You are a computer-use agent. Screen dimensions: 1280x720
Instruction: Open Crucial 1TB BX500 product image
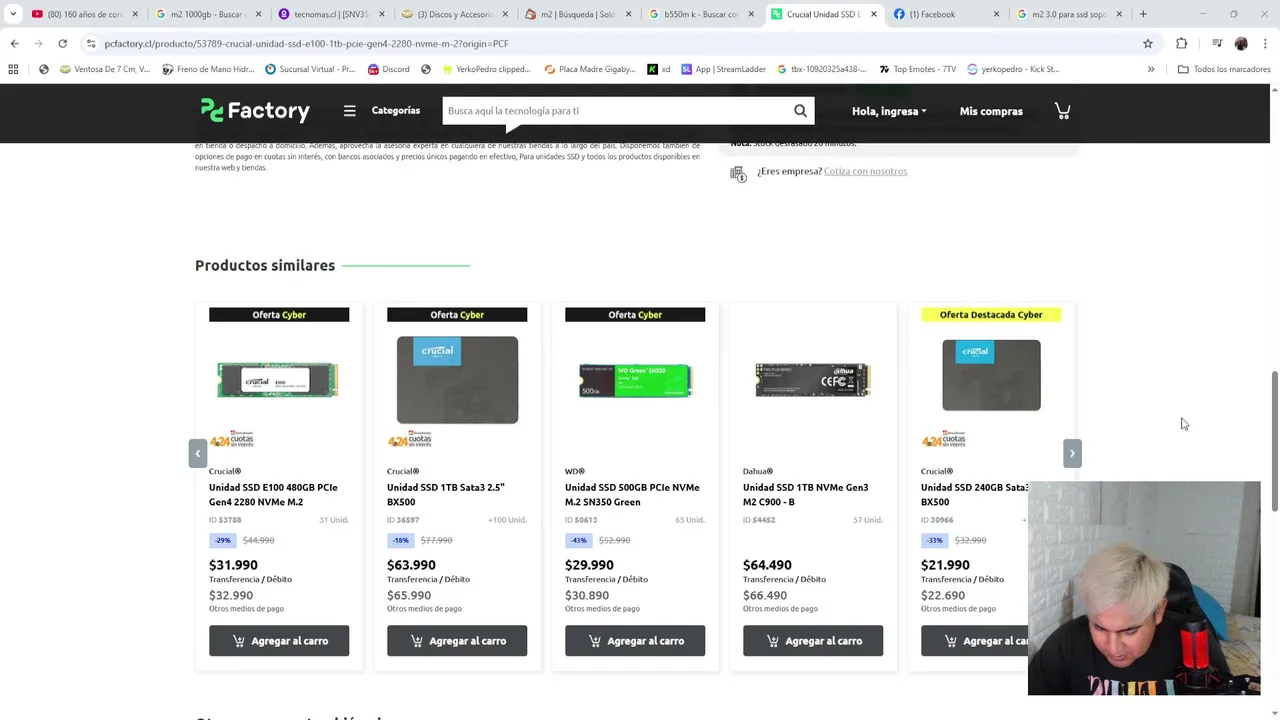[457, 380]
